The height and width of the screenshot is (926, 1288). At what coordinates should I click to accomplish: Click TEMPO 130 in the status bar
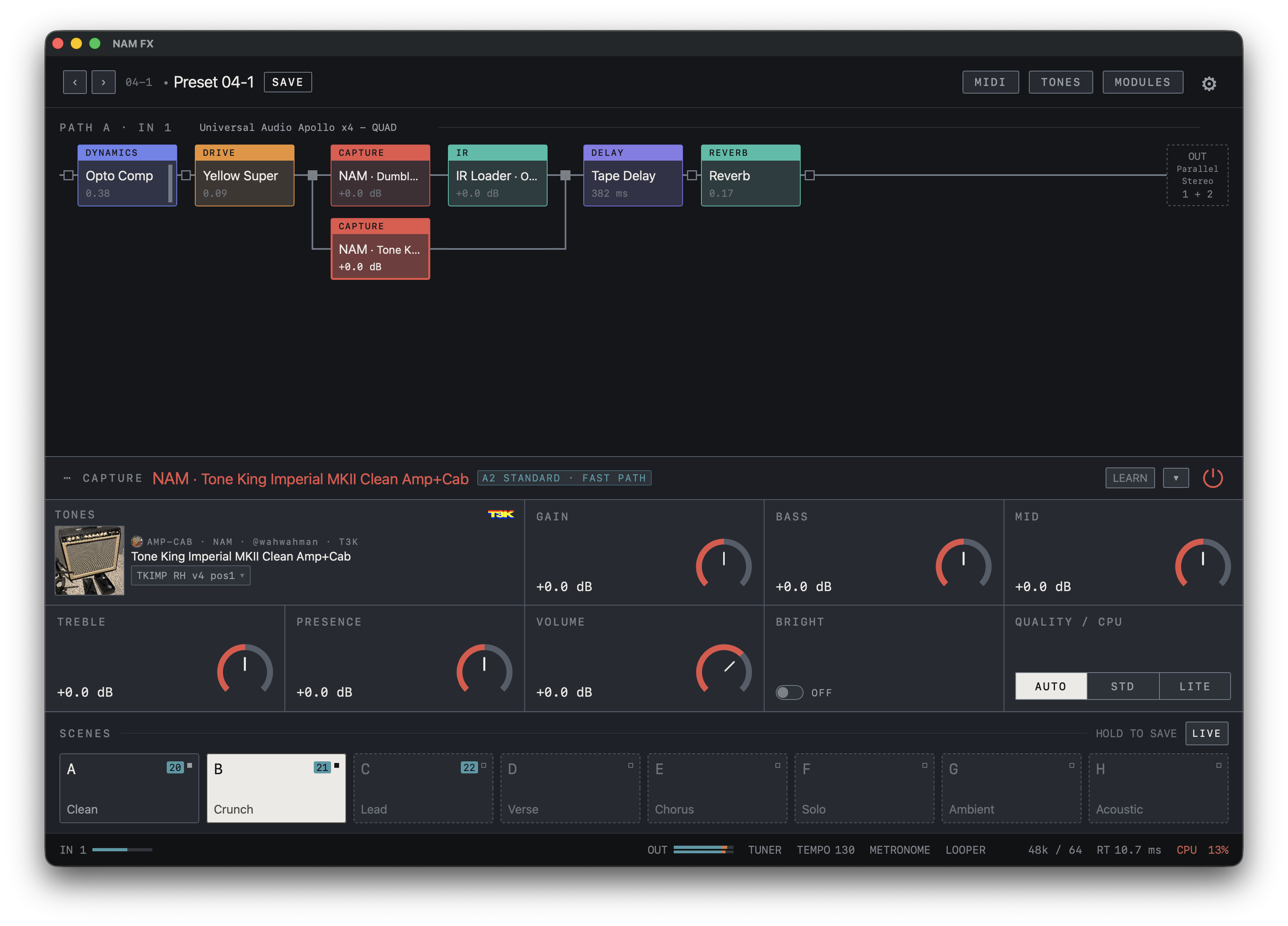[825, 850]
